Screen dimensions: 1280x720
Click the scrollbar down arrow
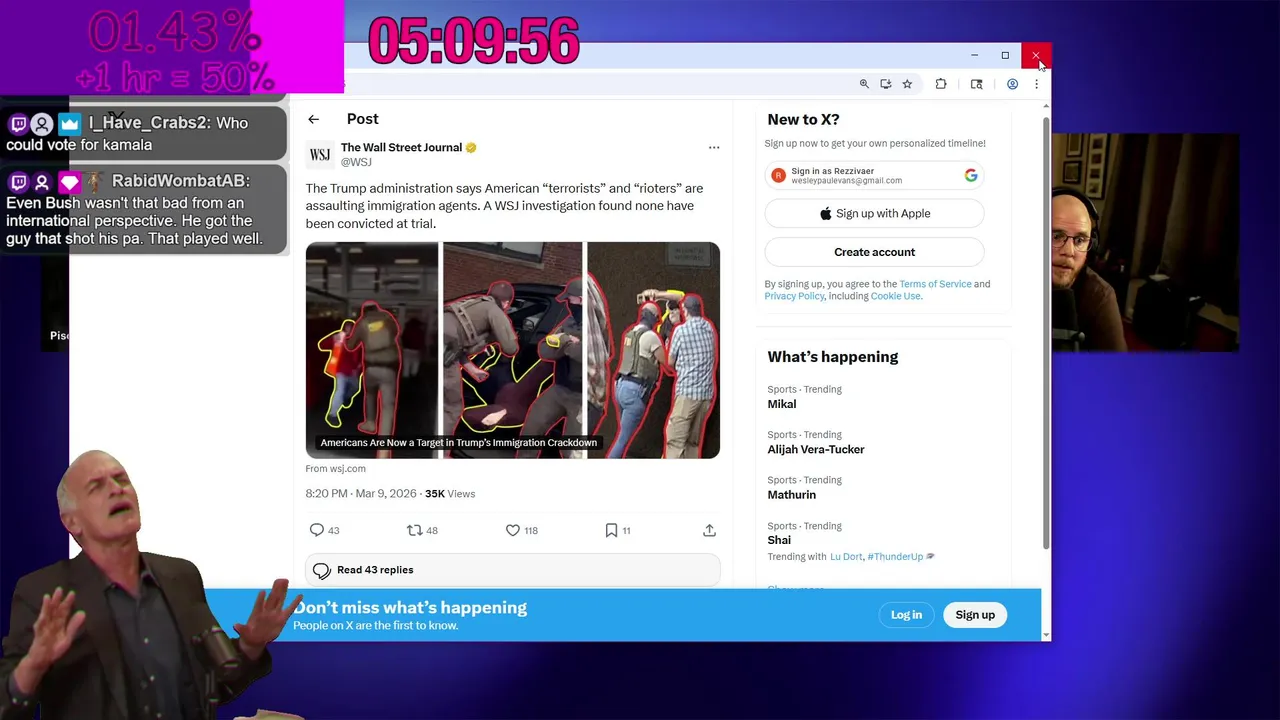[x=1046, y=634]
